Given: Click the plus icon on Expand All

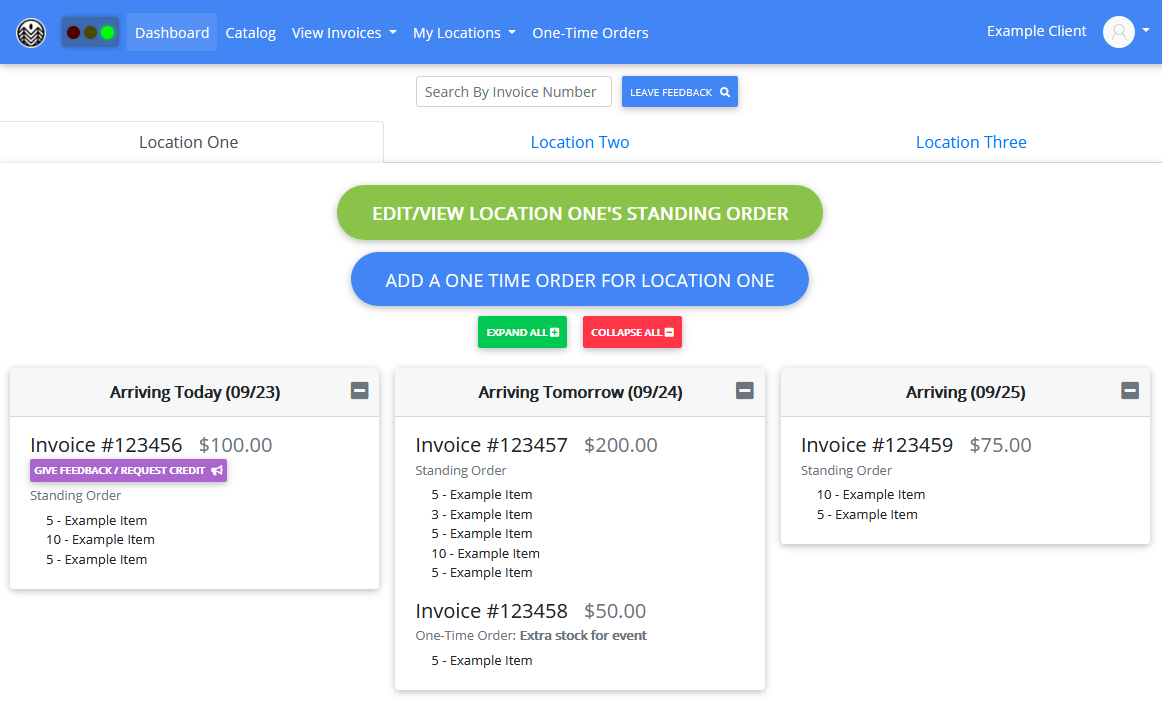Looking at the screenshot, I should click(x=552, y=331).
